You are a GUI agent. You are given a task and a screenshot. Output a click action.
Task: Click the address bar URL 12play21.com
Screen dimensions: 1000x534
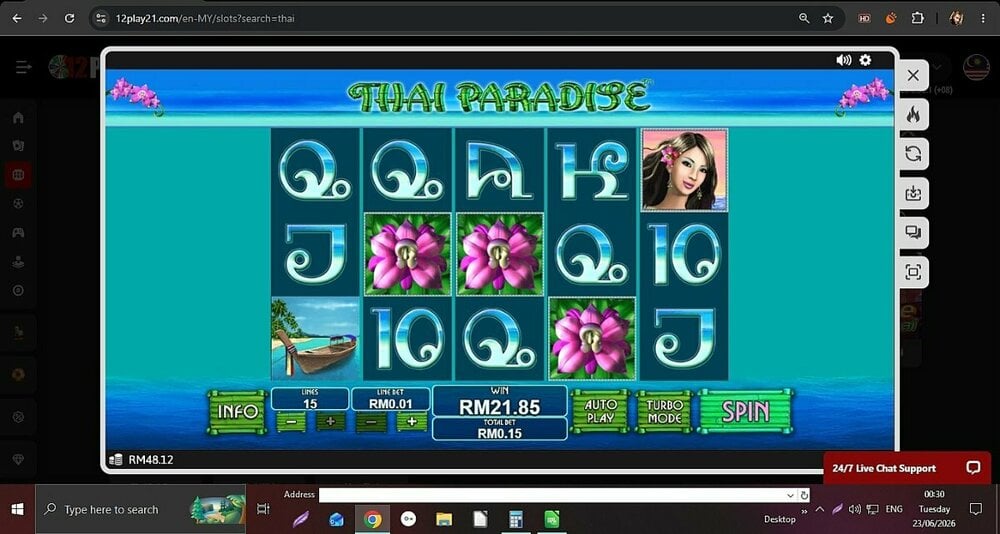pyautogui.click(x=205, y=19)
